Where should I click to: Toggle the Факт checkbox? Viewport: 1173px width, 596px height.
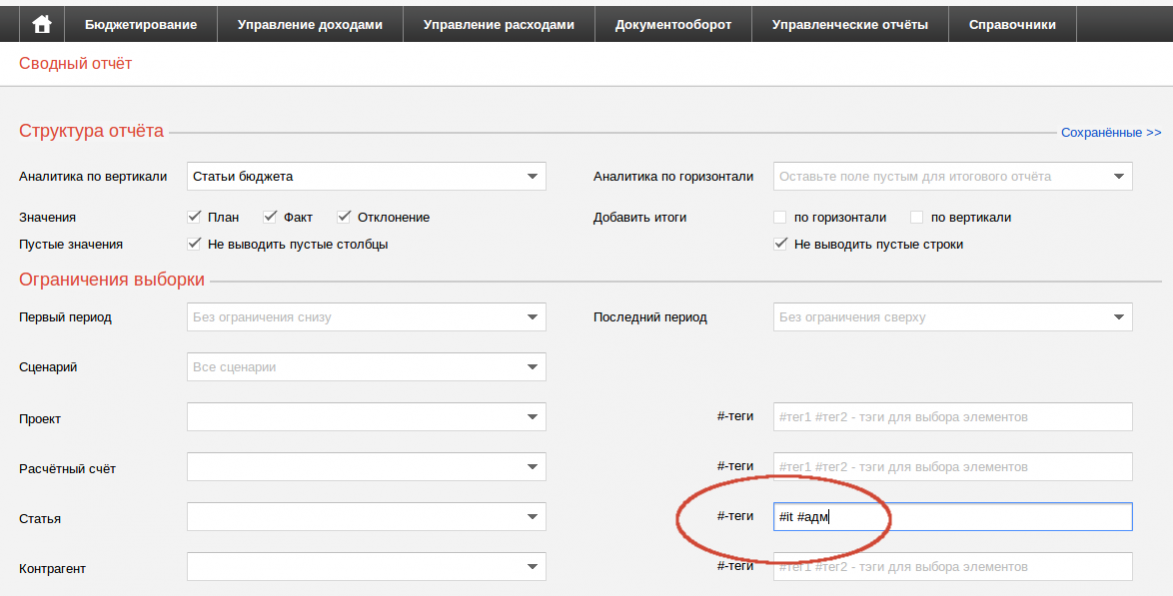coord(270,217)
